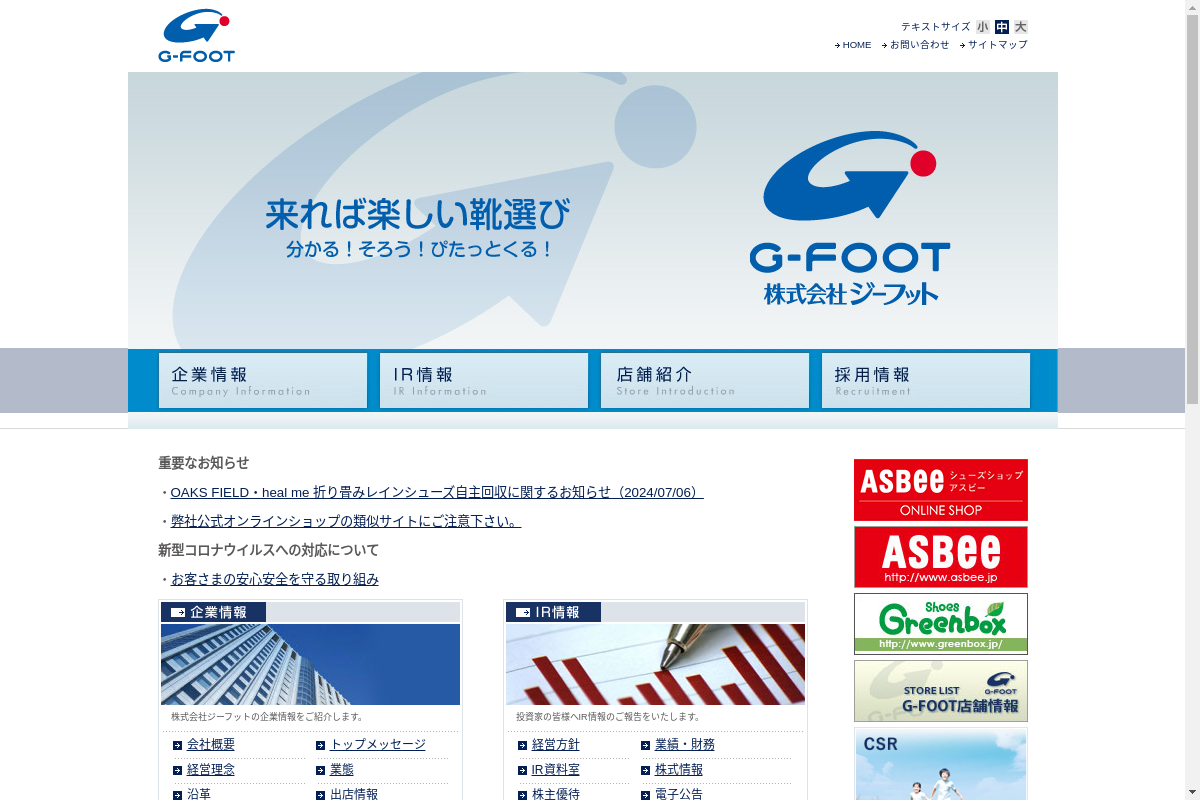Click the red ASBee asbee.jp banner
1200x800 pixels.
click(941, 557)
